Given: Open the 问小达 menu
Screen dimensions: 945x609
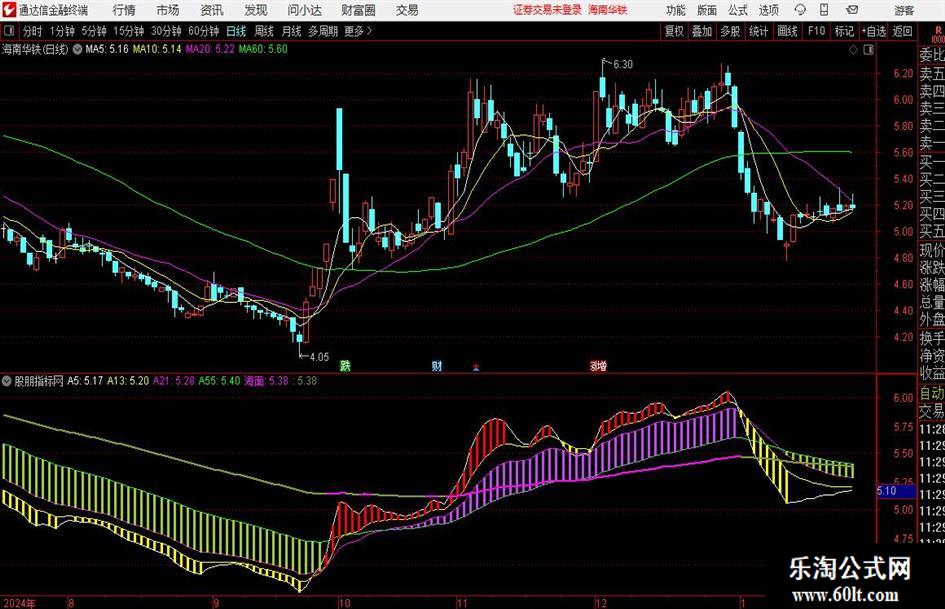Looking at the screenshot, I should point(304,10).
